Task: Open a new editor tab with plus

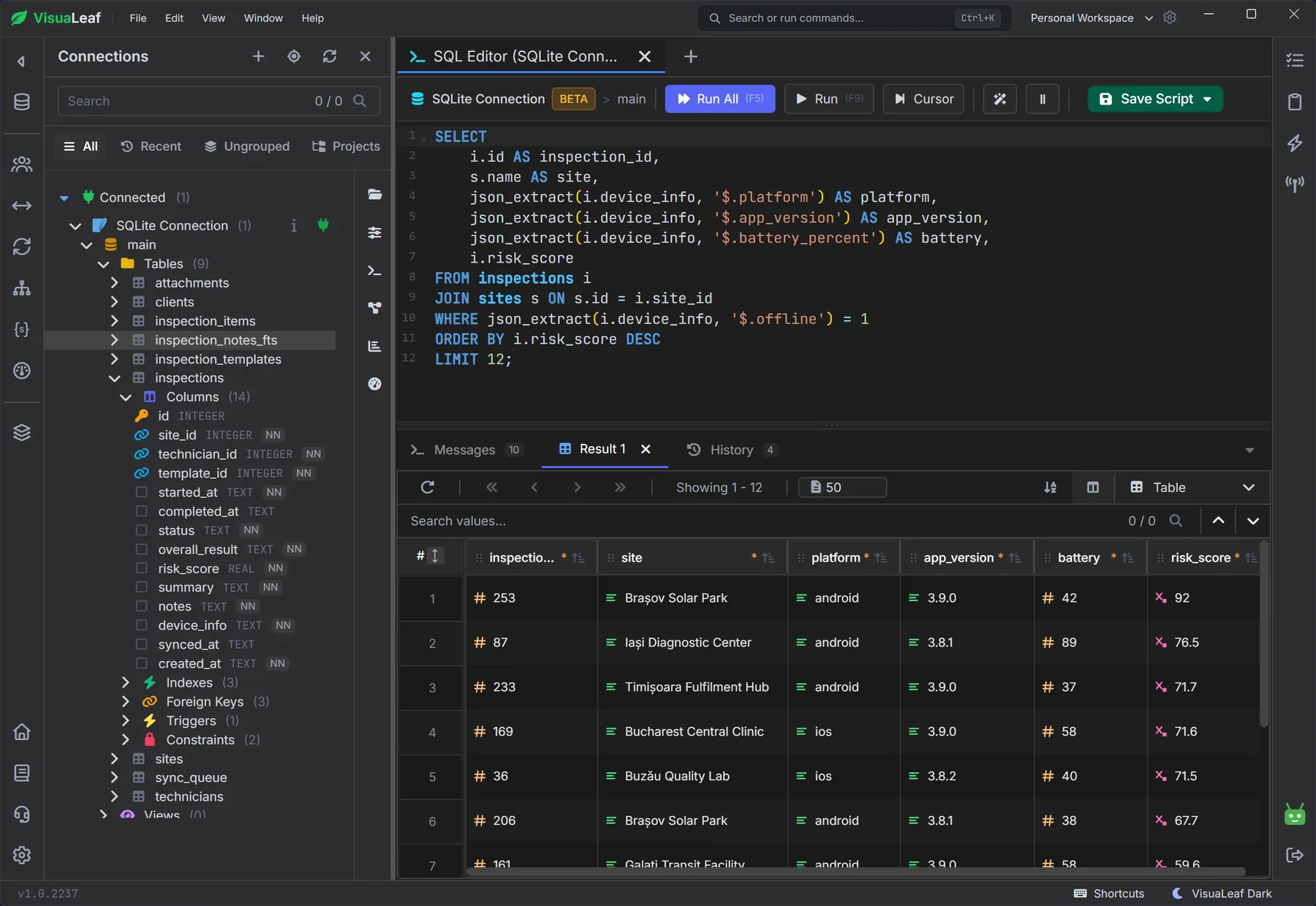Action: [691, 56]
